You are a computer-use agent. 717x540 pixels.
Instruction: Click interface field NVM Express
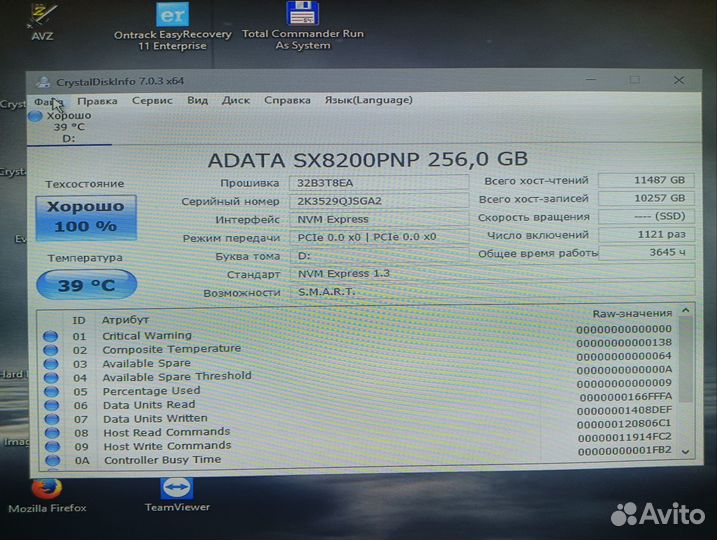coord(379,219)
